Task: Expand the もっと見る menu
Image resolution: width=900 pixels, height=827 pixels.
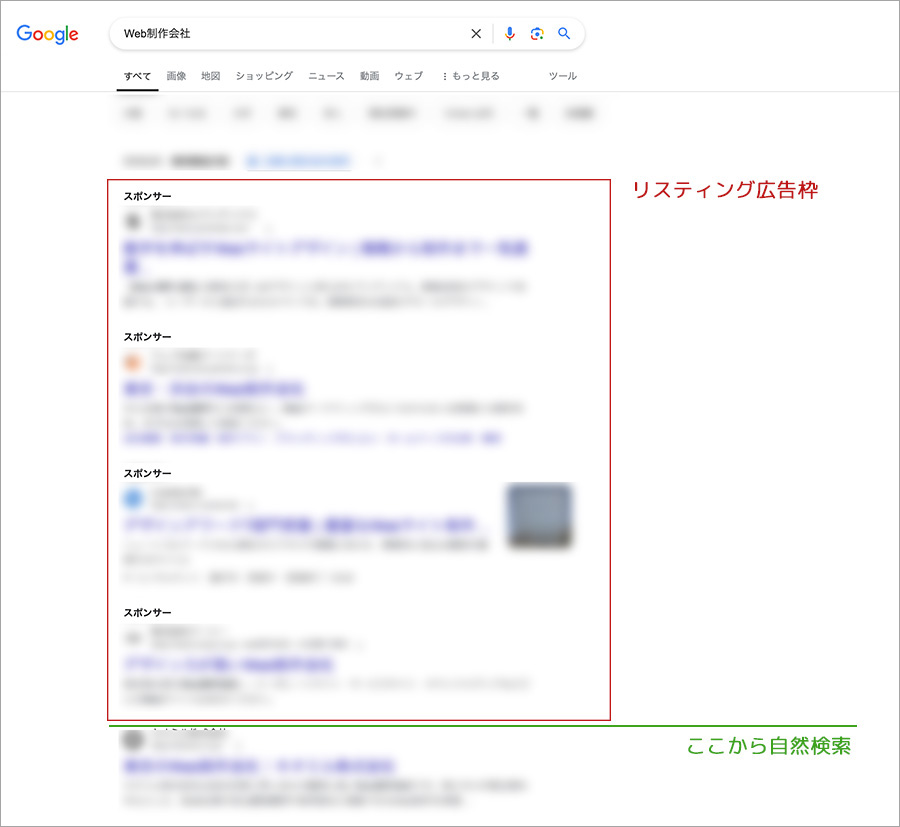Action: 470,76
